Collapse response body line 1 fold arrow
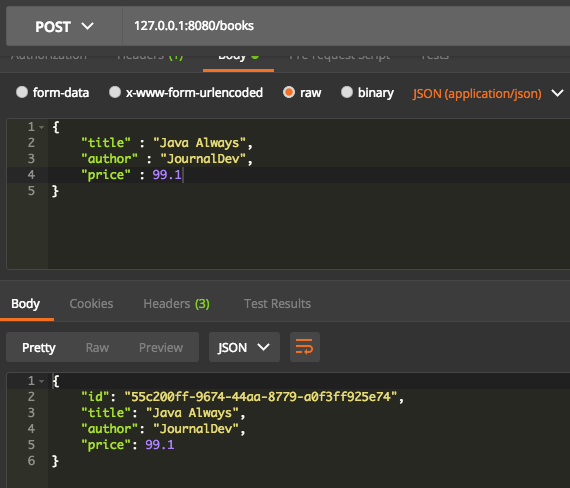 [41, 381]
